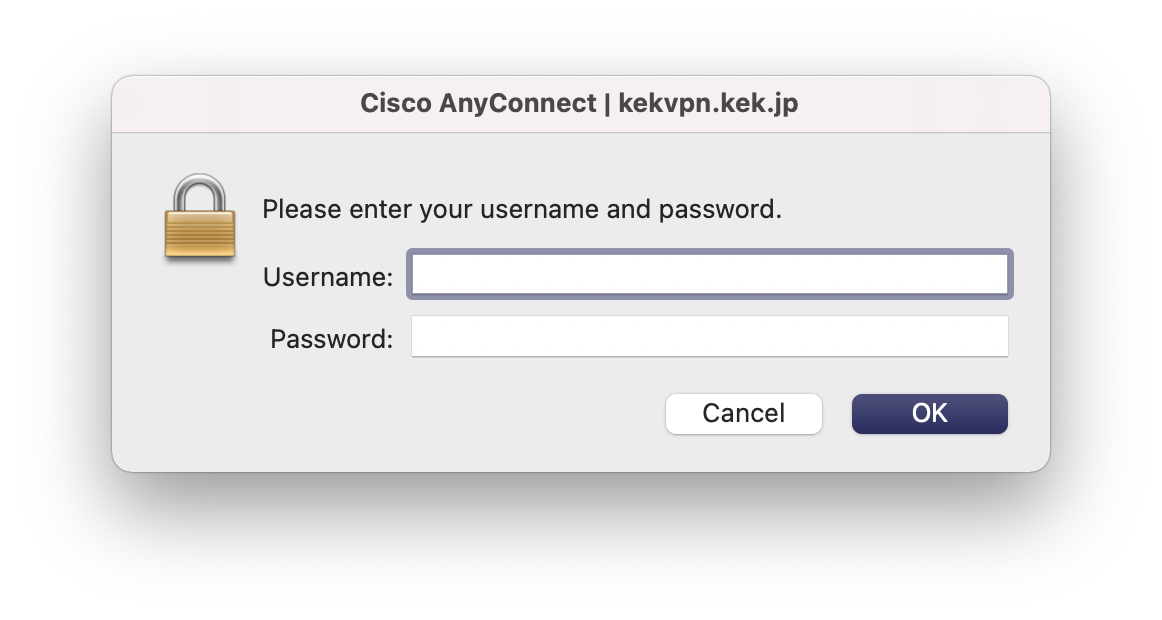Viewport: 1162px width, 620px height.
Task: Click the kekvpn.kek.jp server name in title
Action: click(708, 104)
